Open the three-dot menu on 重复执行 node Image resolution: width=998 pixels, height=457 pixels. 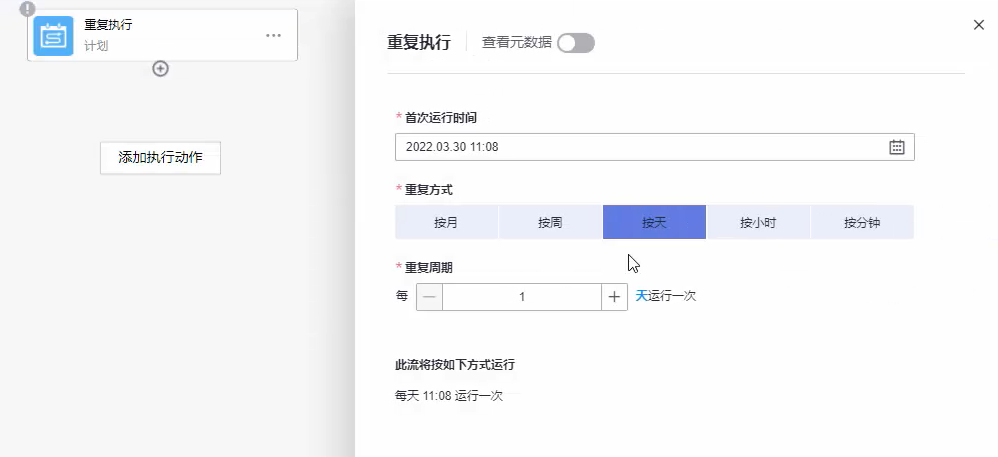click(273, 36)
